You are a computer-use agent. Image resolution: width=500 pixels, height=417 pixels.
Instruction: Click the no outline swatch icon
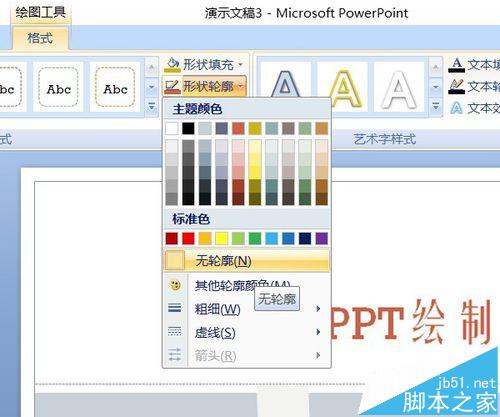pos(175,260)
